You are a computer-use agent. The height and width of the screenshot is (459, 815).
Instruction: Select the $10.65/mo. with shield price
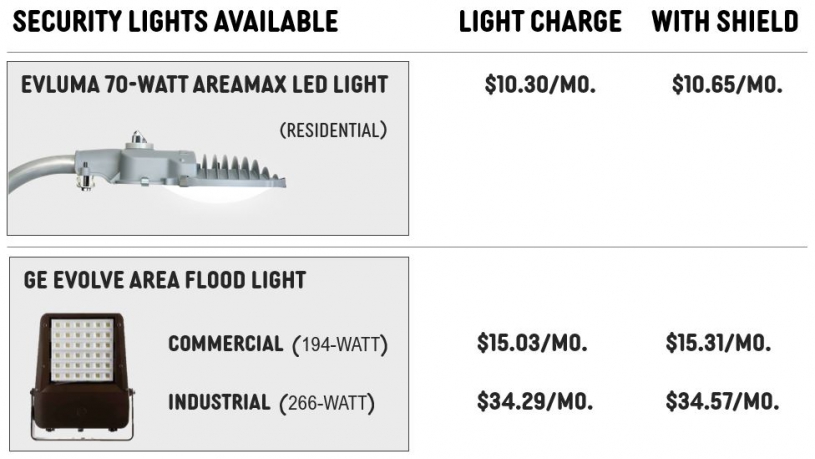pos(727,84)
